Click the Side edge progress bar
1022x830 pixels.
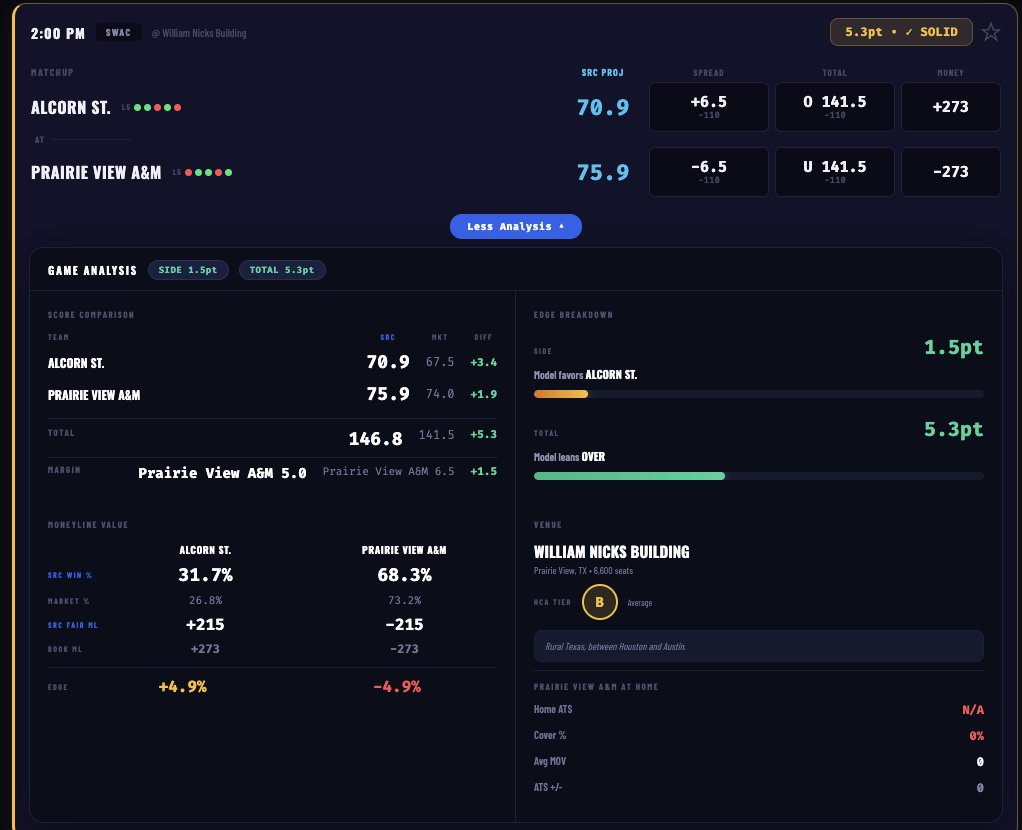point(759,394)
